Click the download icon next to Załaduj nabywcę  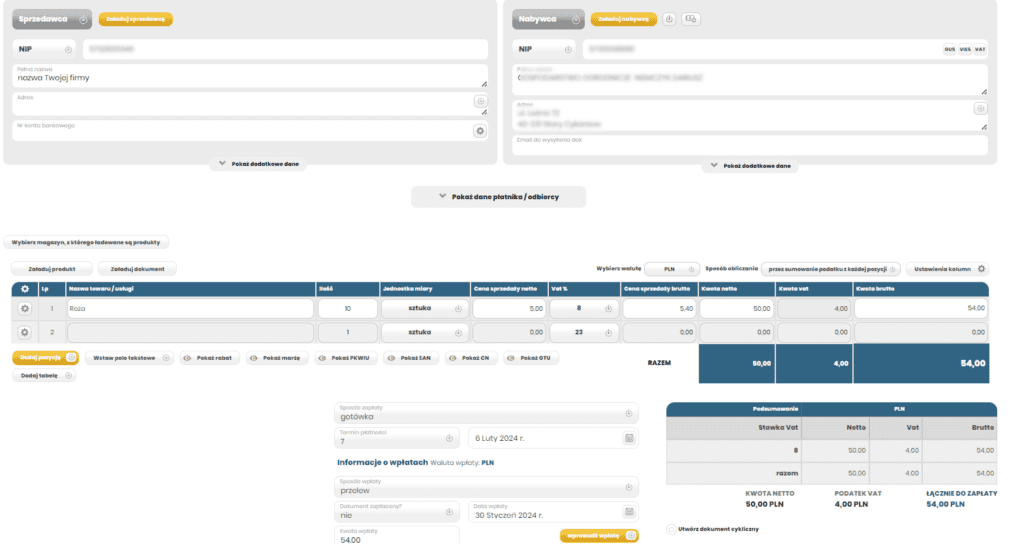pyautogui.click(x=669, y=19)
